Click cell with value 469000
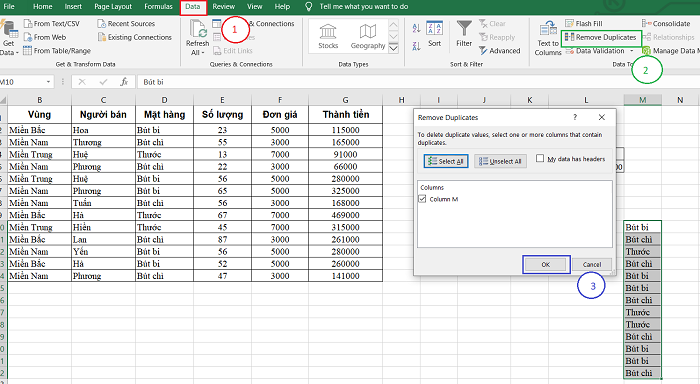The height and width of the screenshot is (384, 700). coord(346,215)
